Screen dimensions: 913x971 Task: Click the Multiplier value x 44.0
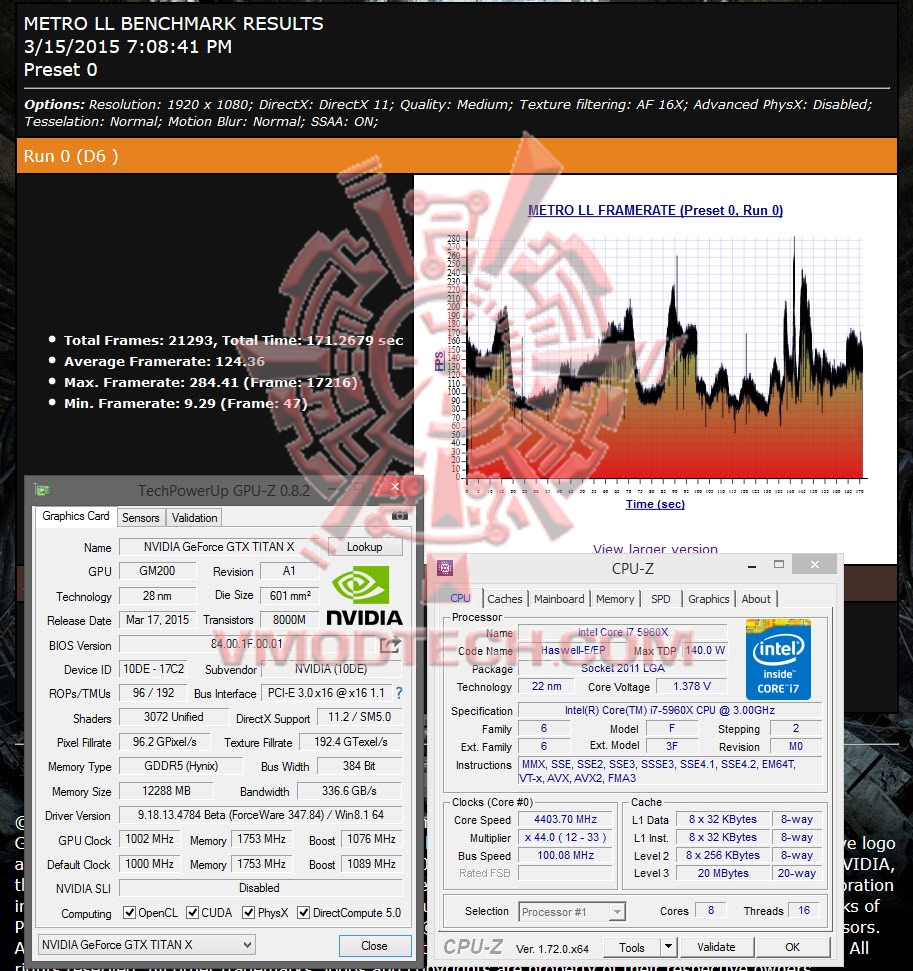565,837
